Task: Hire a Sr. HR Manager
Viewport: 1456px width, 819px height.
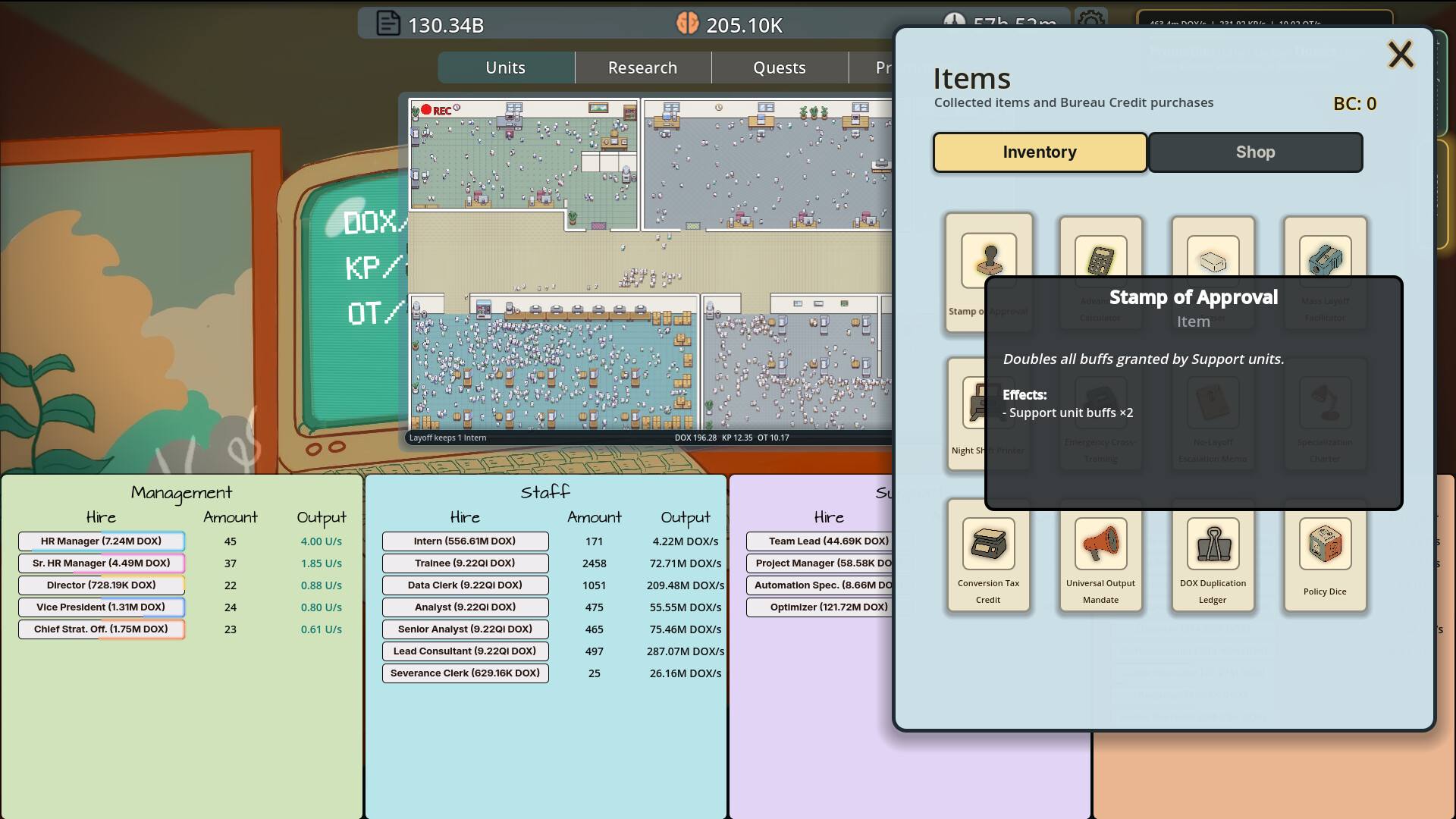Action: [102, 563]
